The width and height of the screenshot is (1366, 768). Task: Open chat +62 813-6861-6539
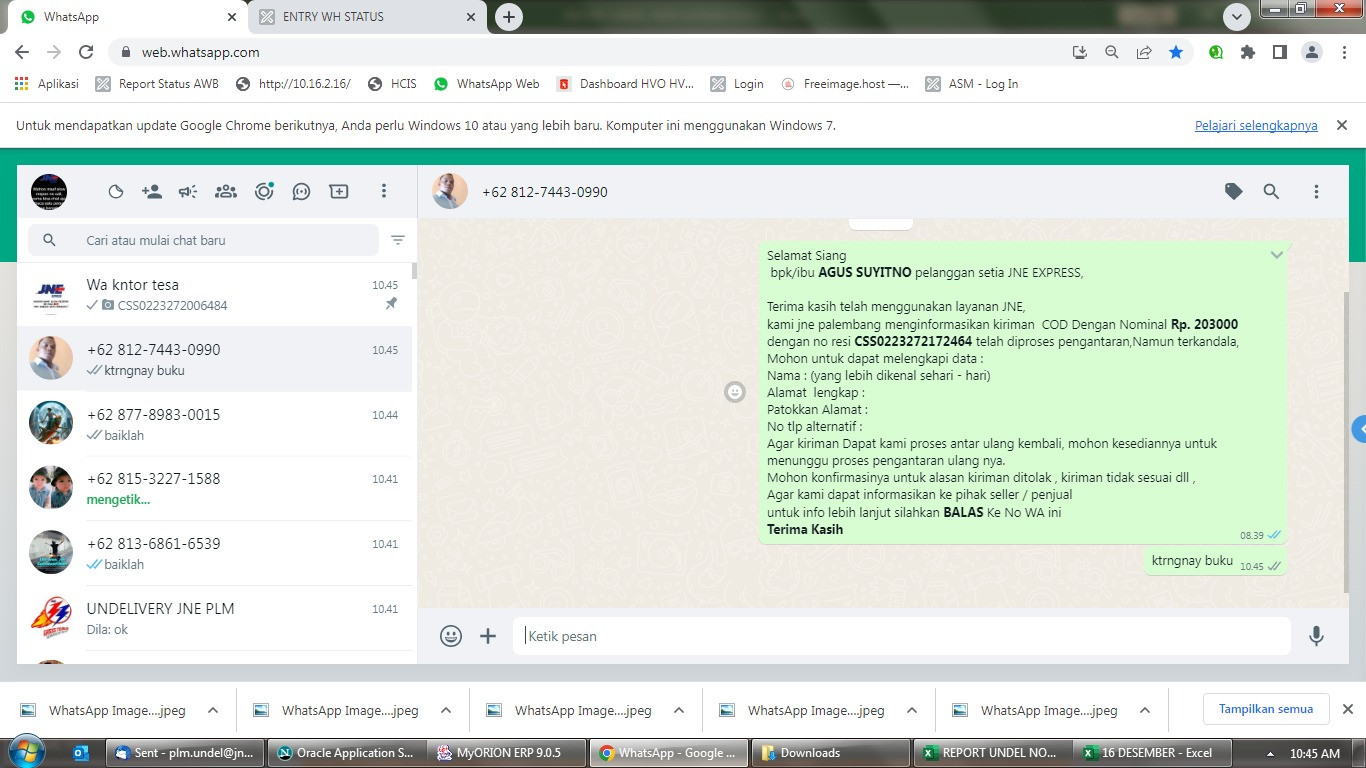click(x=214, y=553)
